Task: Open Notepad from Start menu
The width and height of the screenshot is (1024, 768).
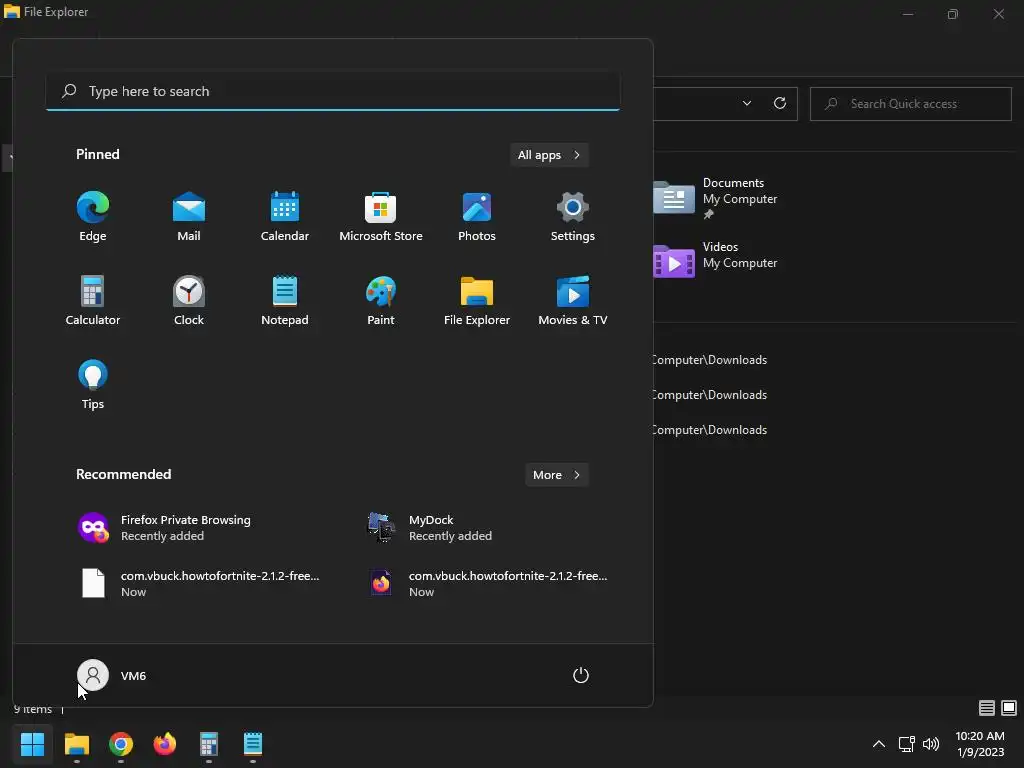Action: point(285,301)
